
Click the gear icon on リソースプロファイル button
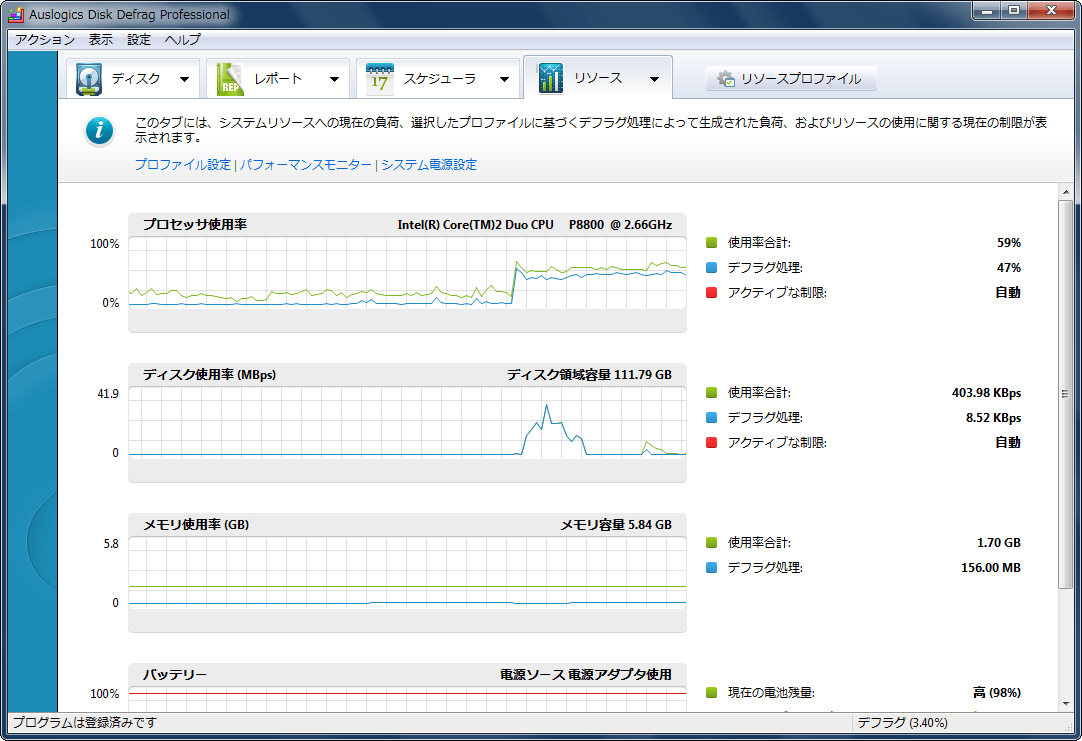[725, 79]
